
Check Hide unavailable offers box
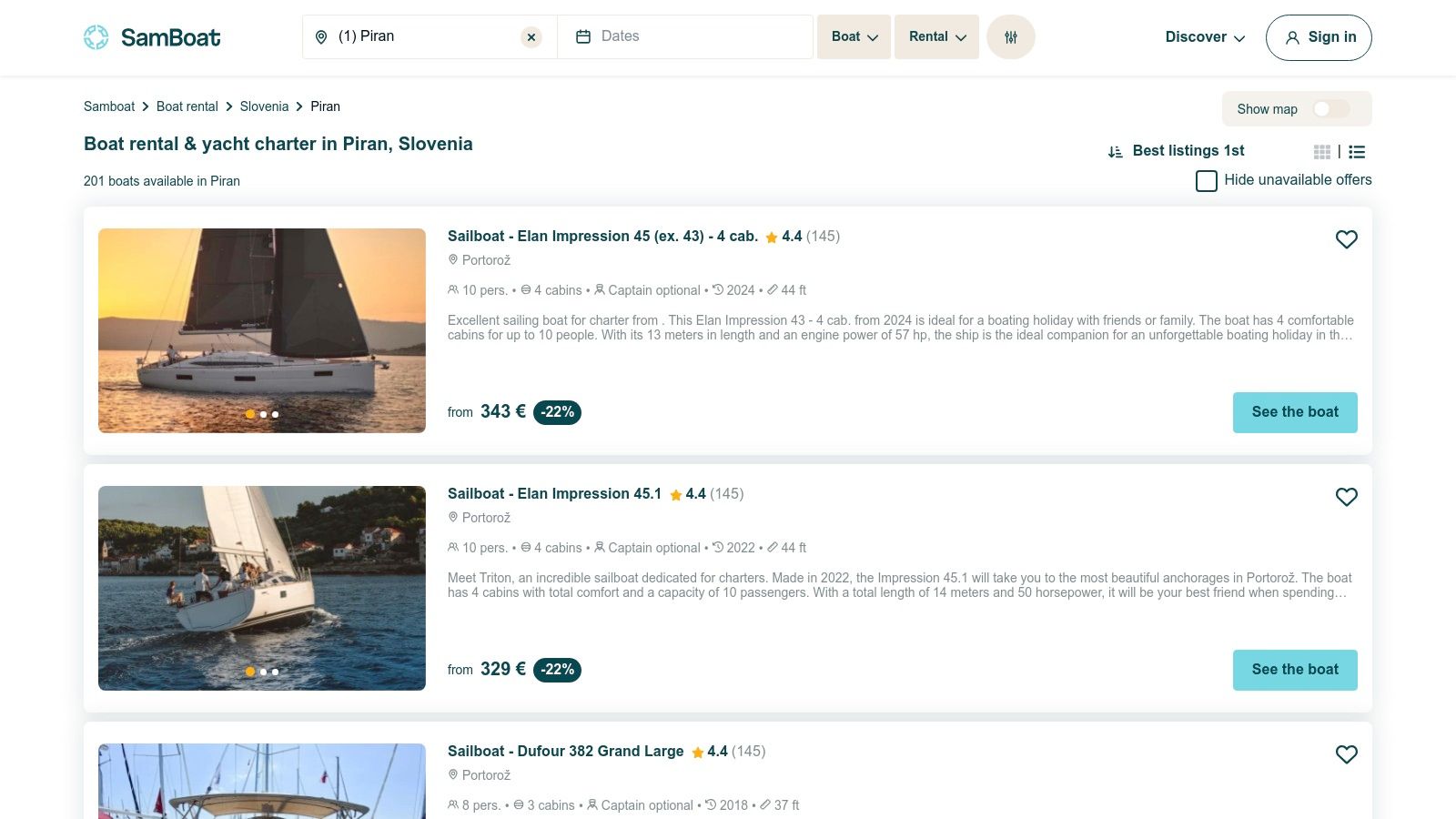1207,181
